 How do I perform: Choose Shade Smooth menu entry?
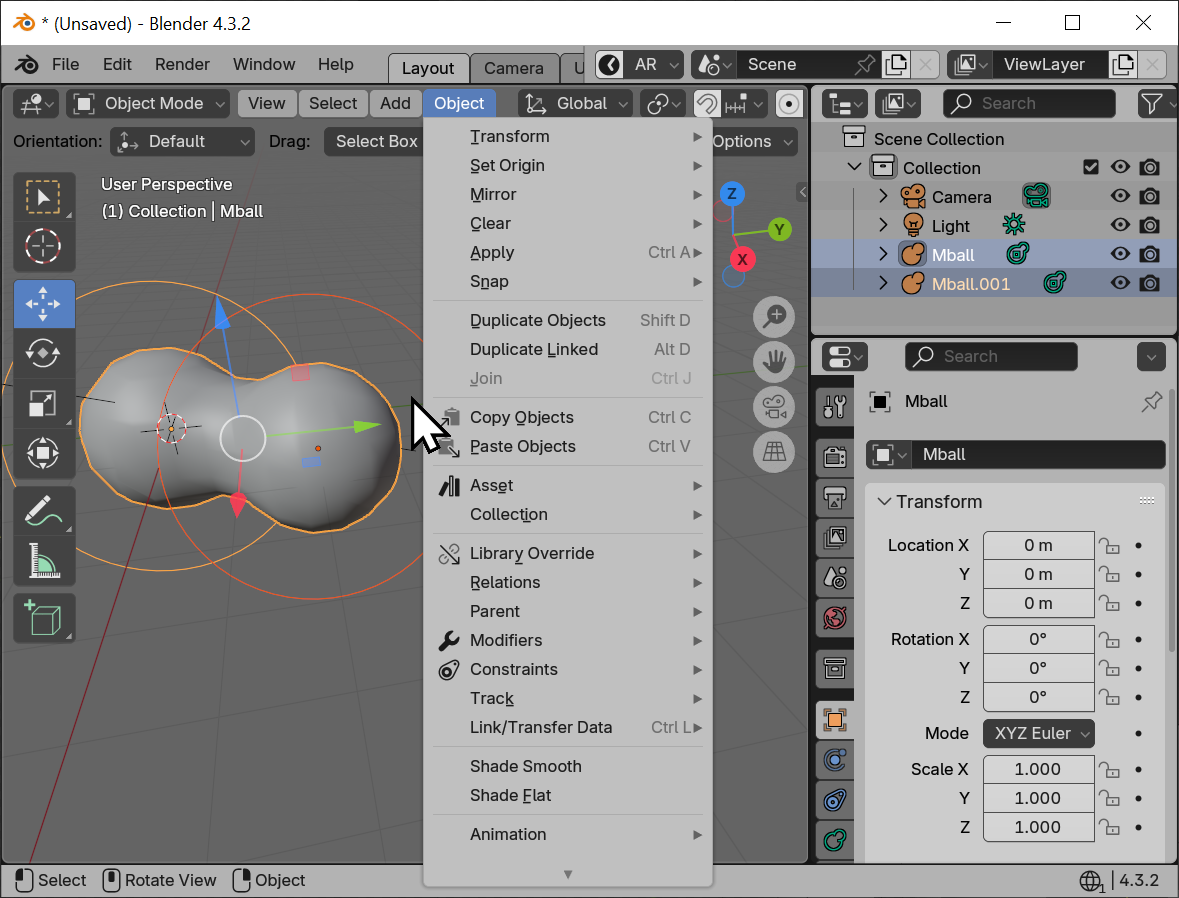[x=568, y=766]
